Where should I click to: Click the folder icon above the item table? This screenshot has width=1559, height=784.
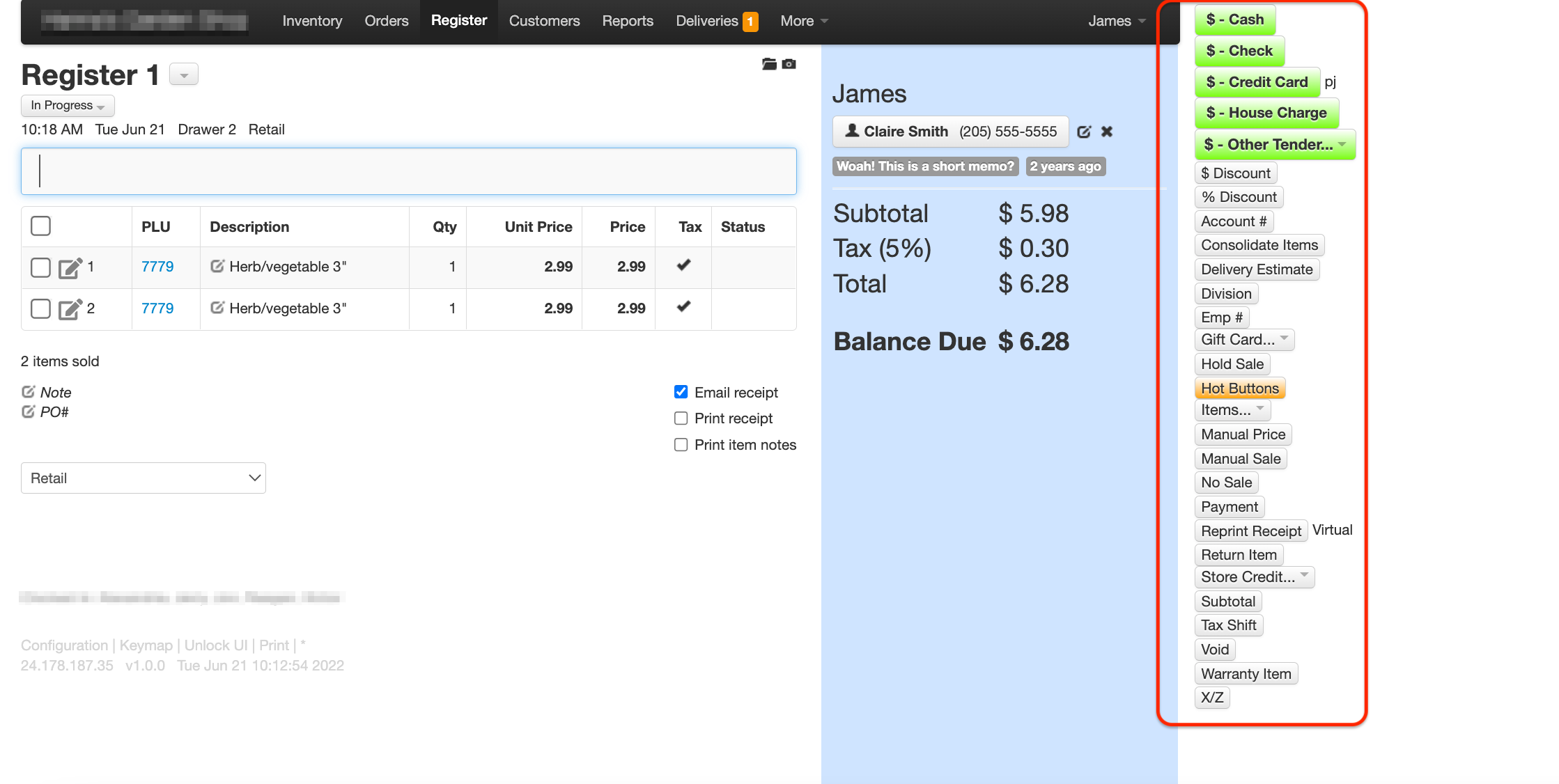point(769,64)
